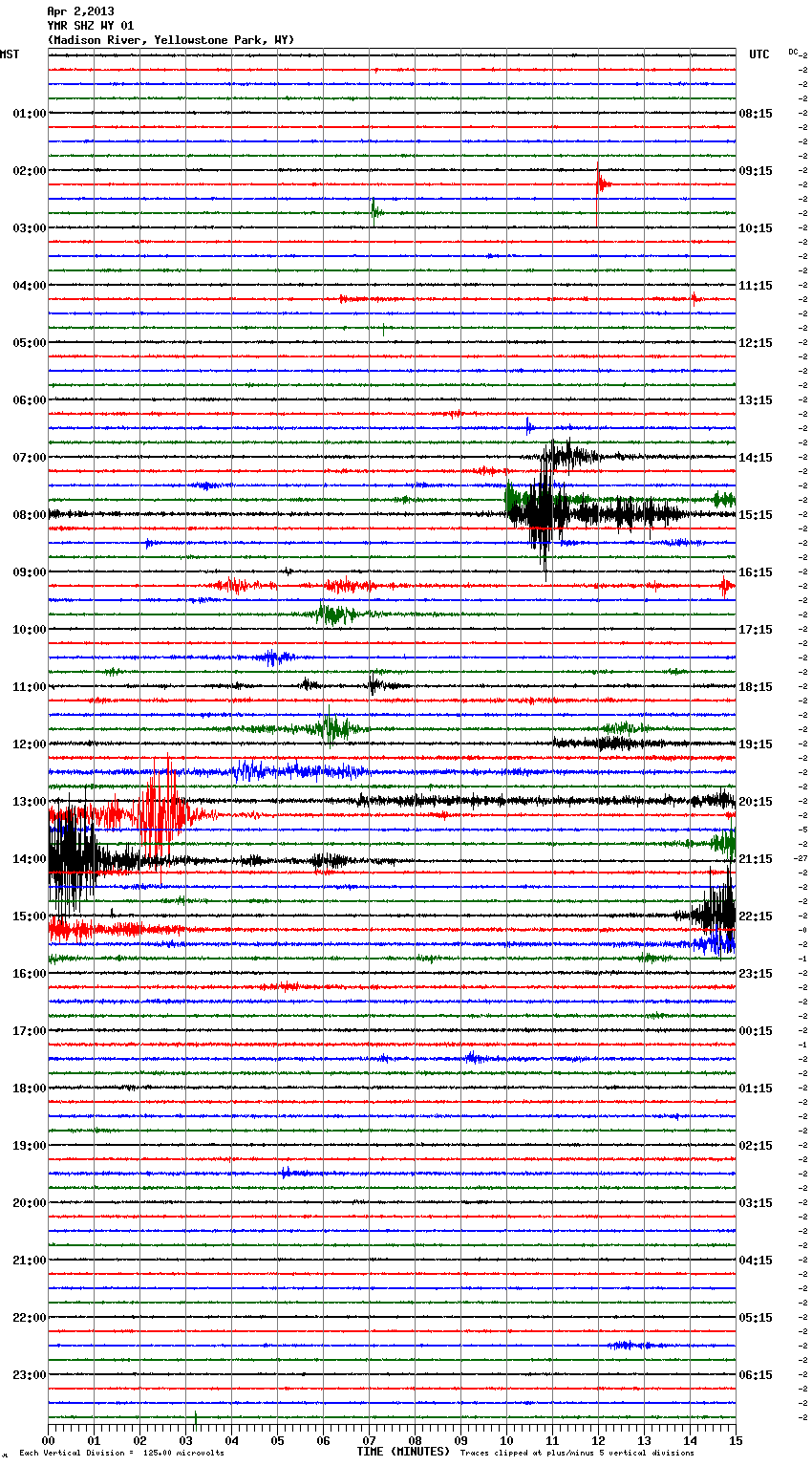Click the "16:00" MST hour label
The height and width of the screenshot is (1466, 812).
pos(30,974)
